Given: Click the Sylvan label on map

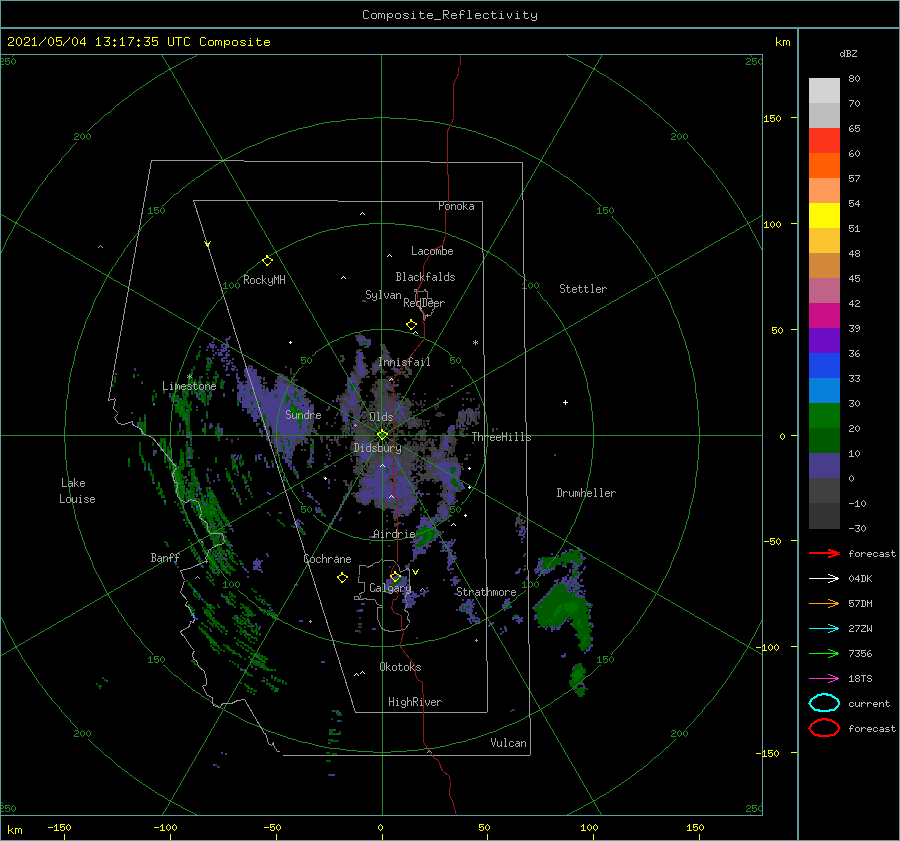Looking at the screenshot, I should point(383,295).
